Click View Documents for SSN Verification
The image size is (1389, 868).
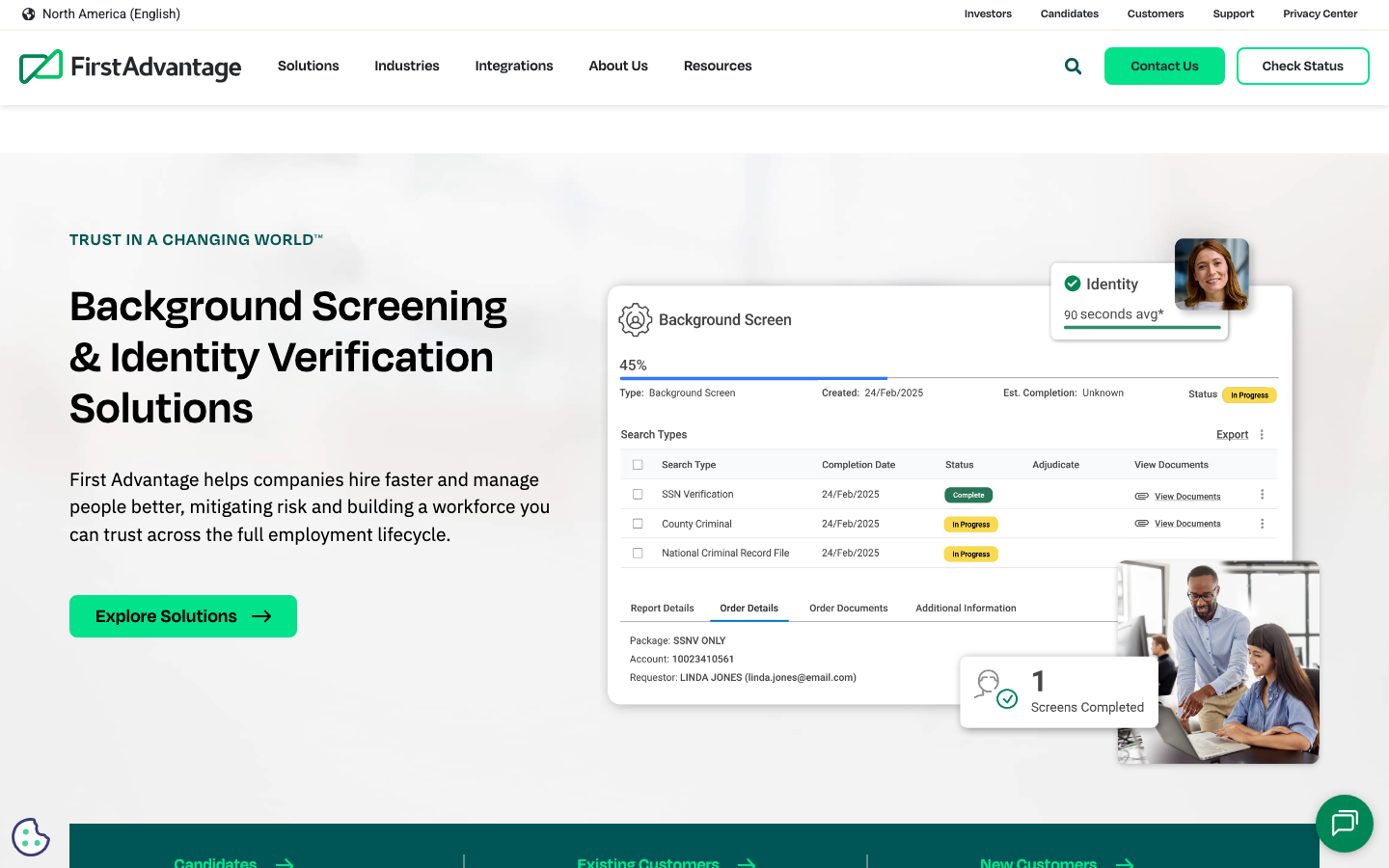click(x=1187, y=497)
